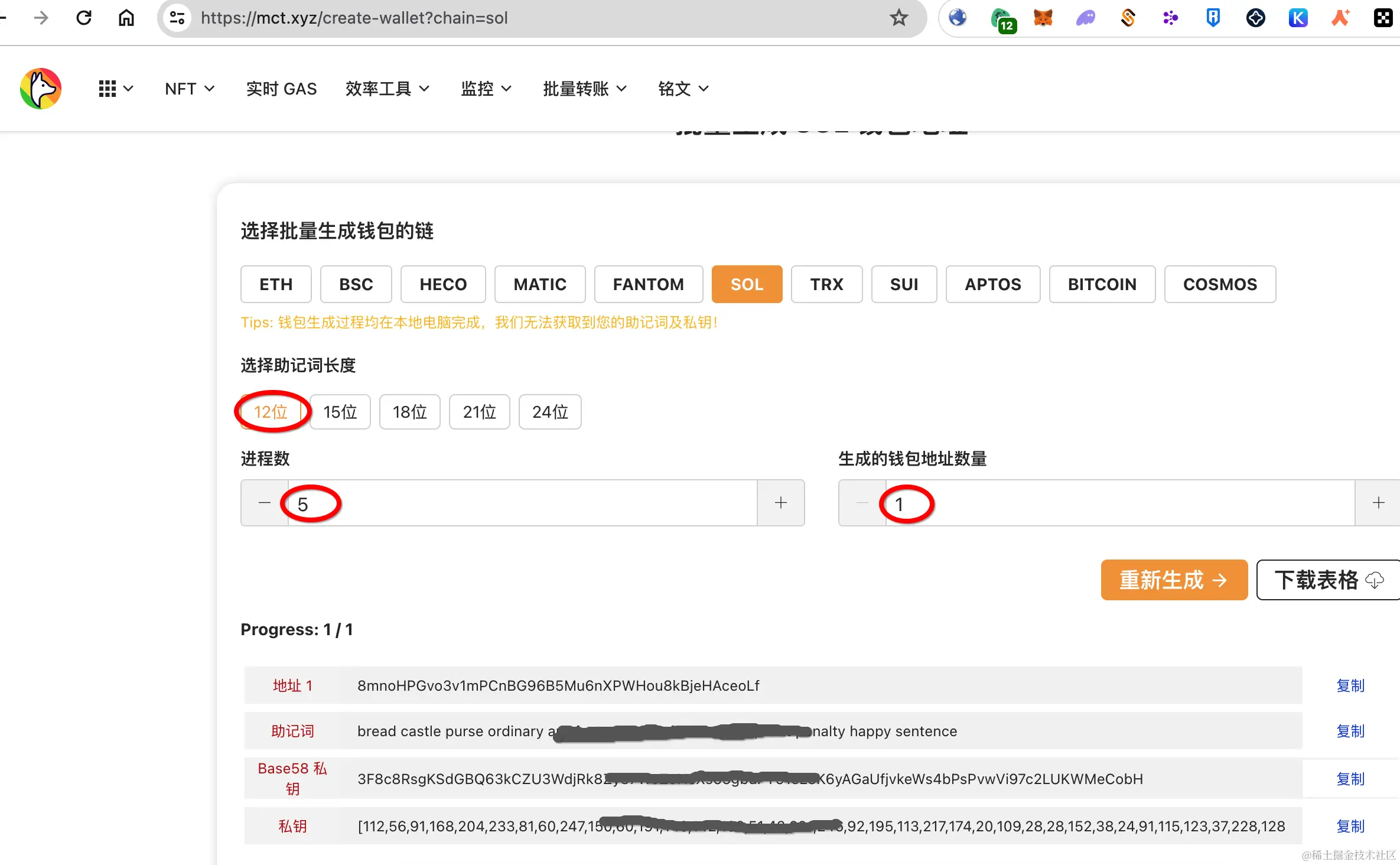Expand the apps grid dropdown
The image size is (1400, 865).
pyautogui.click(x=115, y=89)
